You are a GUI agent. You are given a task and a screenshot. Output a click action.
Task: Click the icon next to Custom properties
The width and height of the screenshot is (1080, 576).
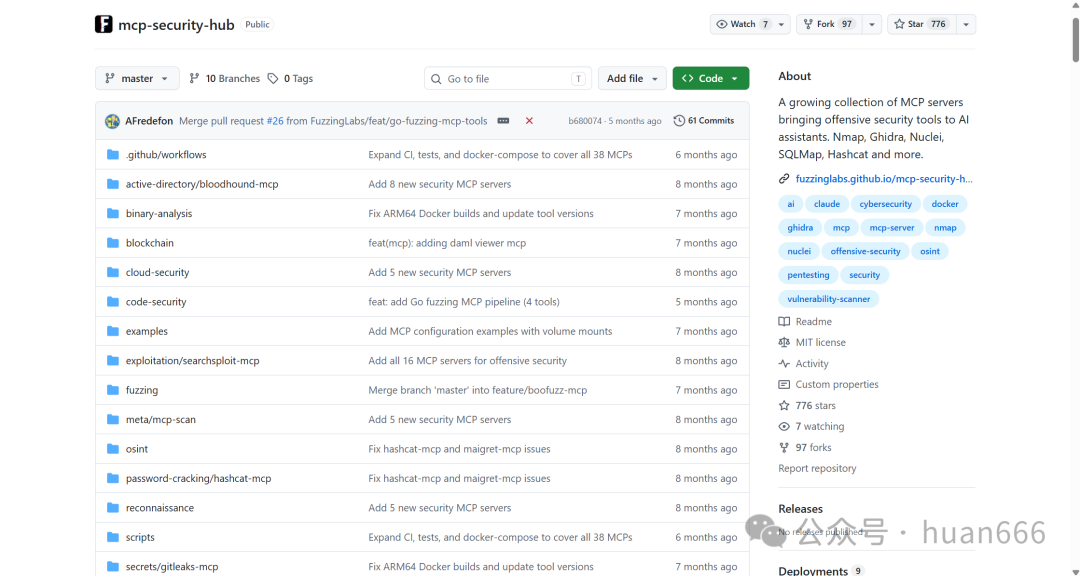point(784,384)
